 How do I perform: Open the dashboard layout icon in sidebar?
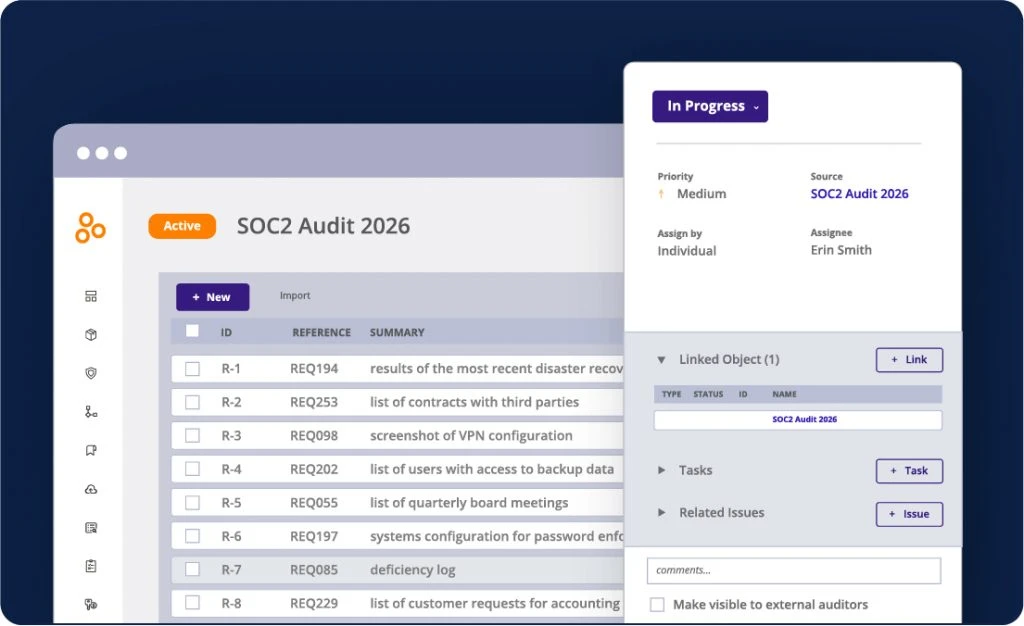click(91, 296)
